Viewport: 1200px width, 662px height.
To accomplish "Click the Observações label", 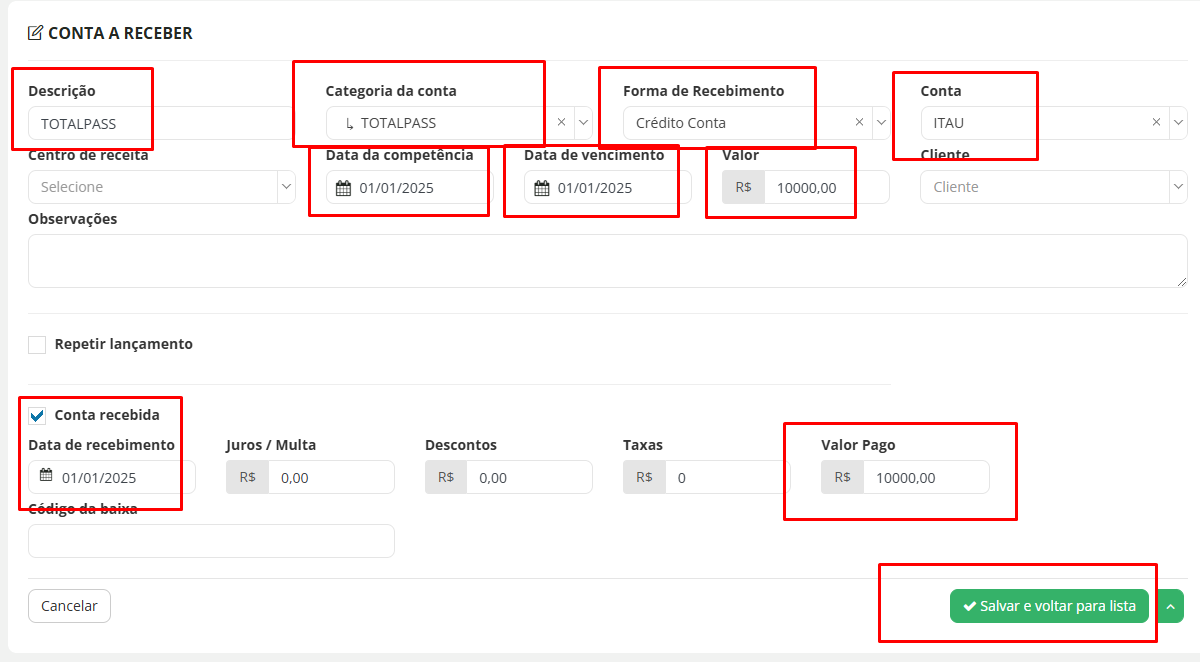I will pos(73,218).
